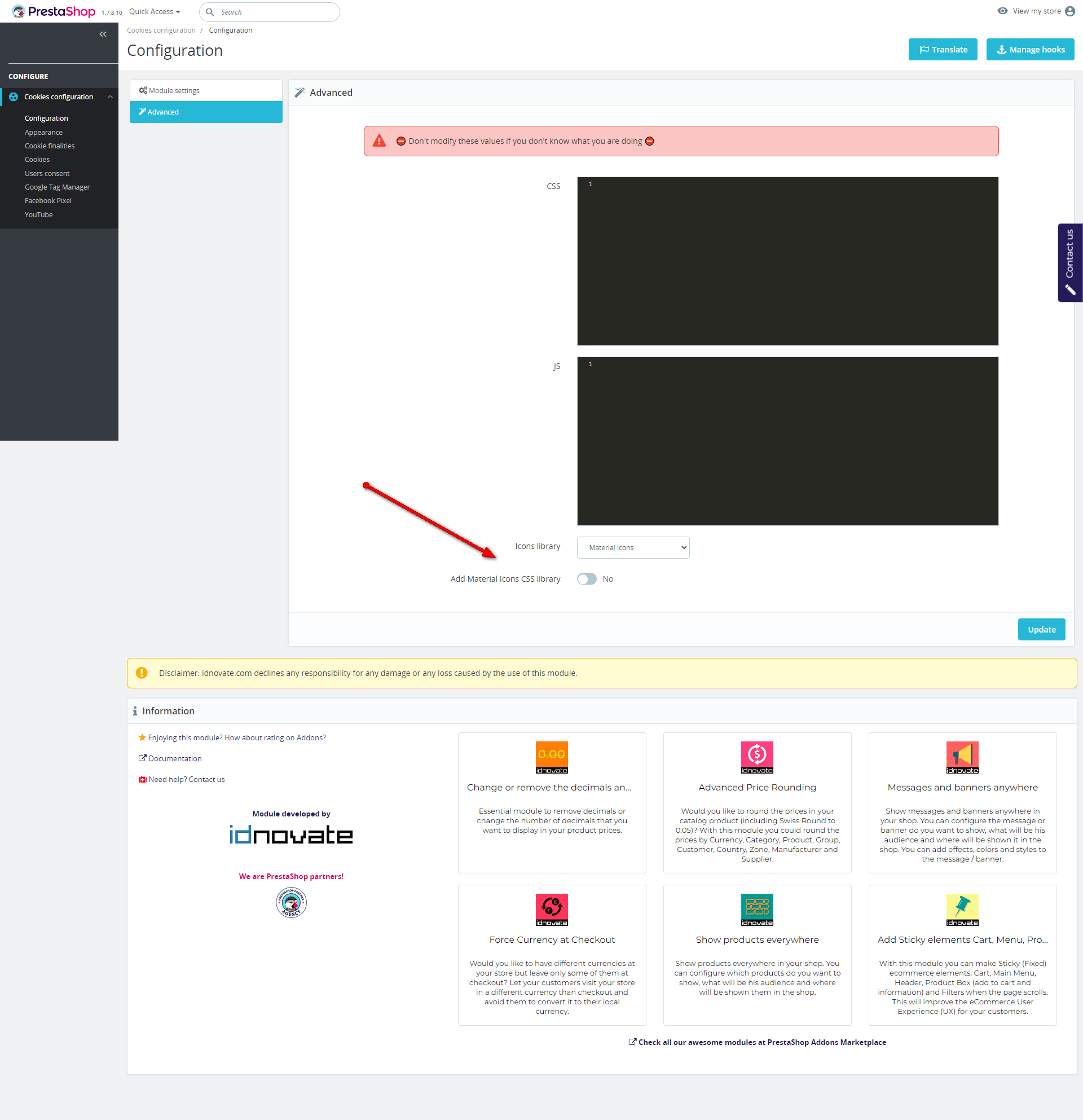Collapse the sidebar with double-chevron icon
This screenshot has height=1120, width=1083.
103,34
